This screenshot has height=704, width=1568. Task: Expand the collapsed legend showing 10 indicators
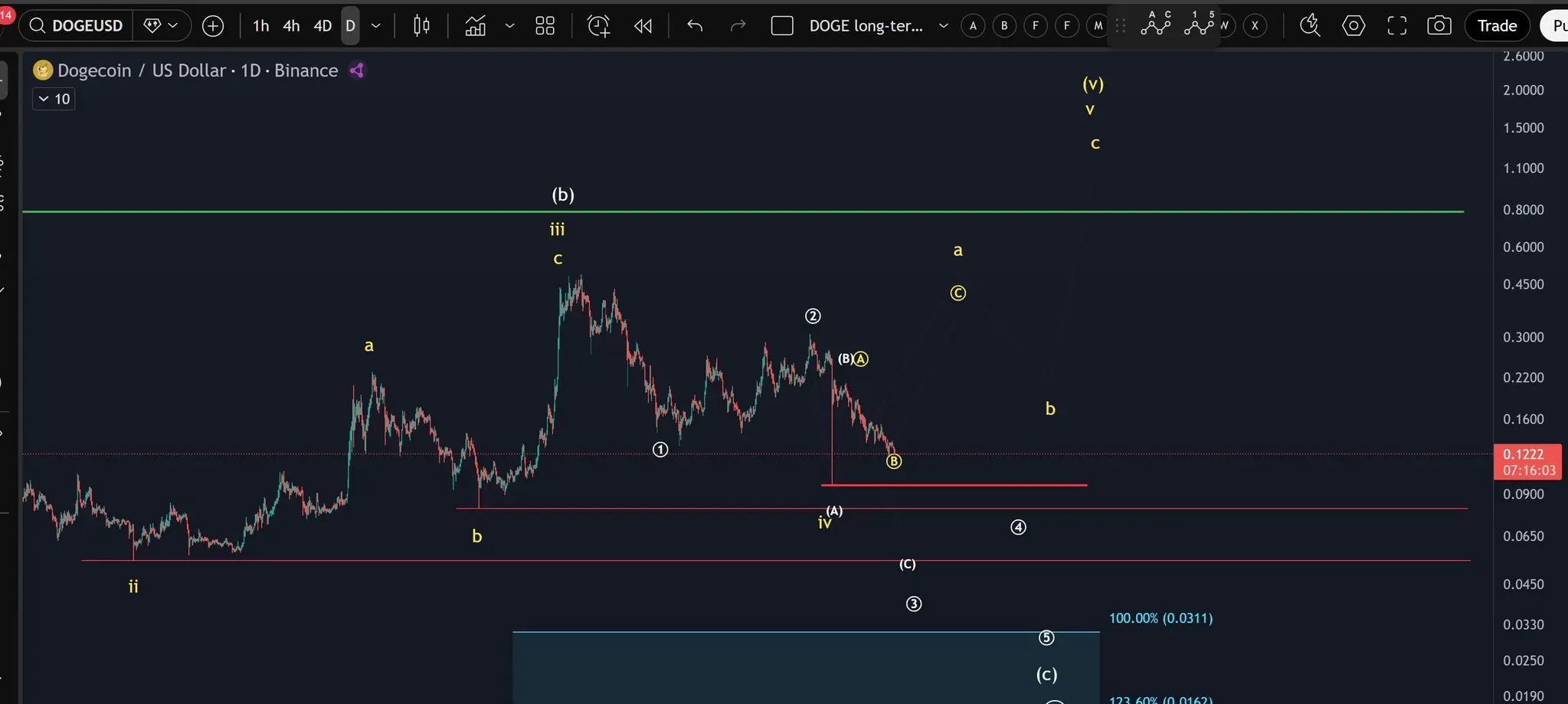point(54,99)
